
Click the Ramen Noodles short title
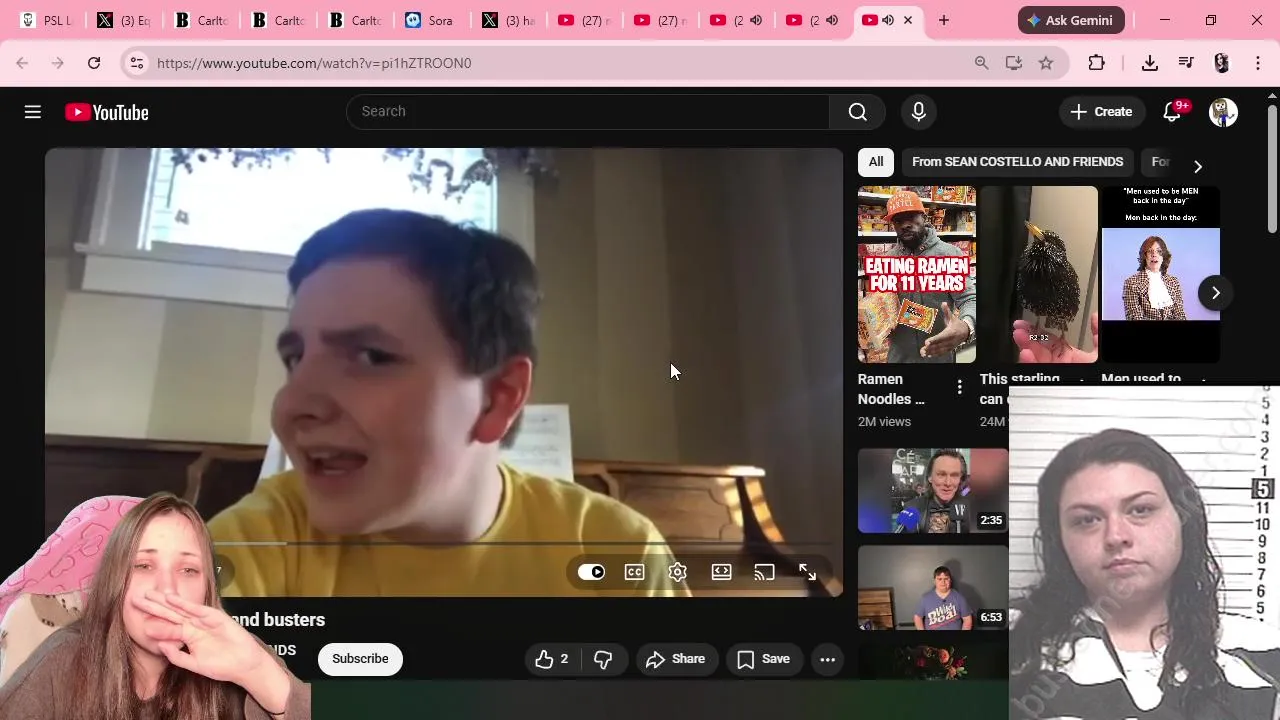click(891, 389)
